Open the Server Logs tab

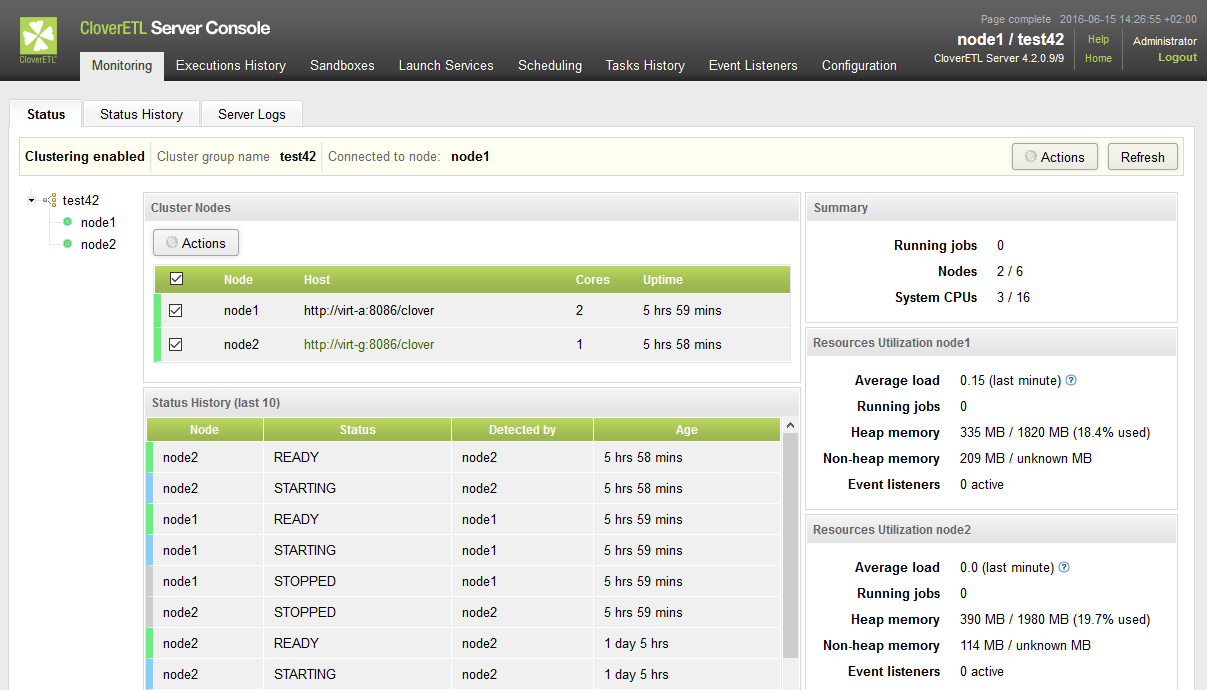point(252,114)
